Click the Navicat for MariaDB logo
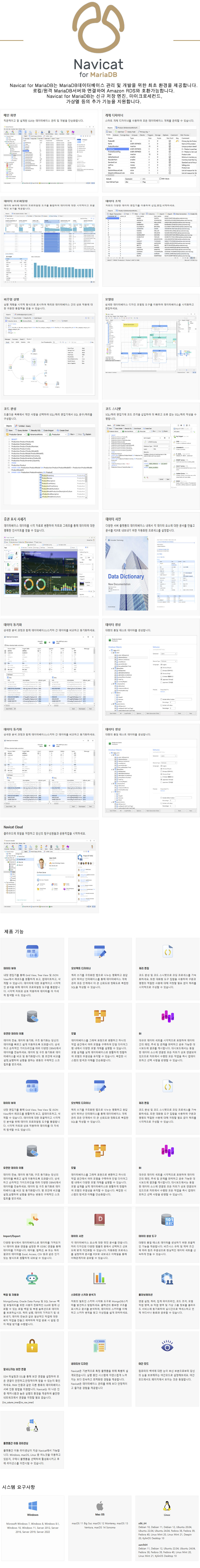The width and height of the screenshot is (200, 1568). 99,40
